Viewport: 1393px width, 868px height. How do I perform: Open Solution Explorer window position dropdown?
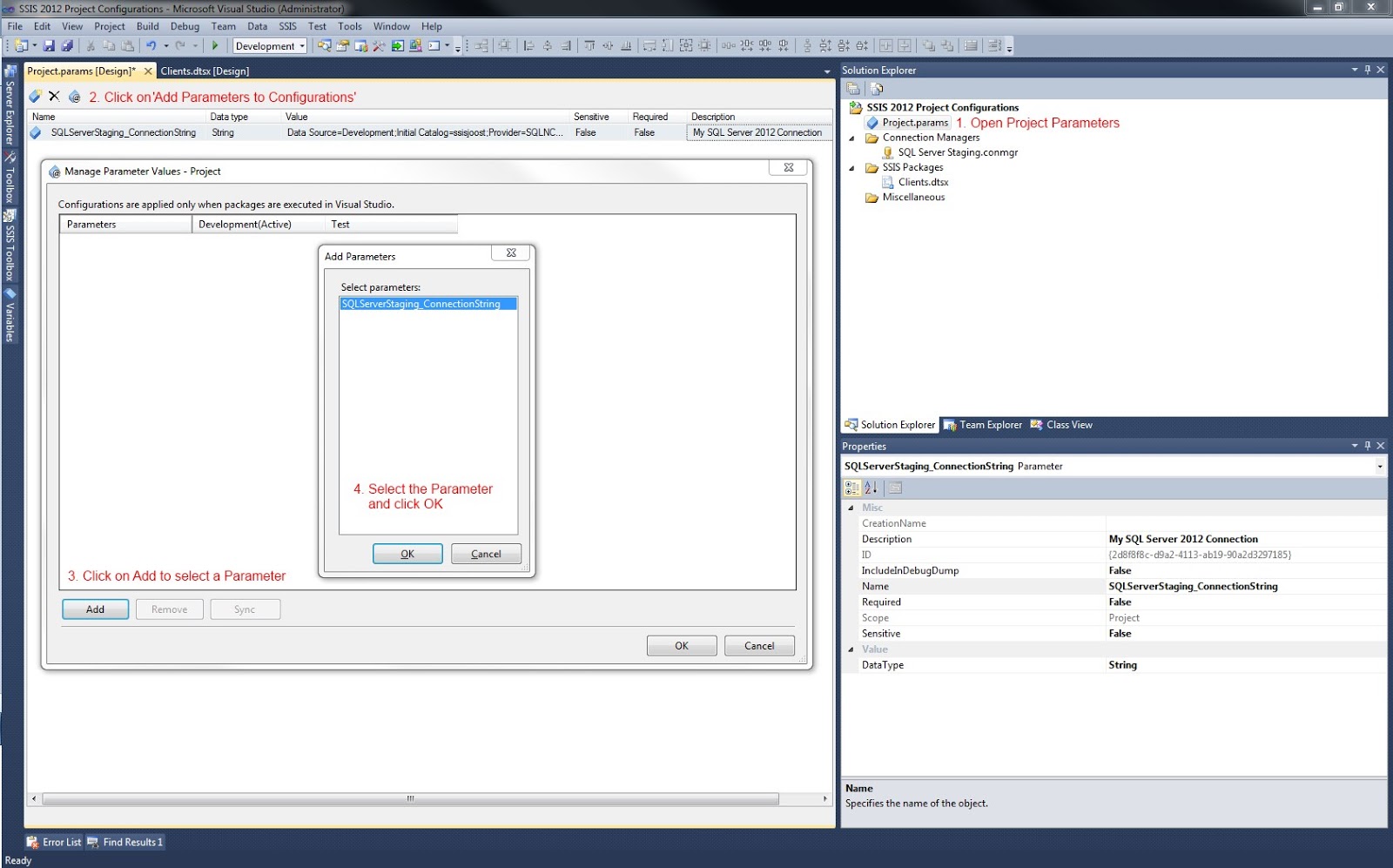pos(1355,70)
